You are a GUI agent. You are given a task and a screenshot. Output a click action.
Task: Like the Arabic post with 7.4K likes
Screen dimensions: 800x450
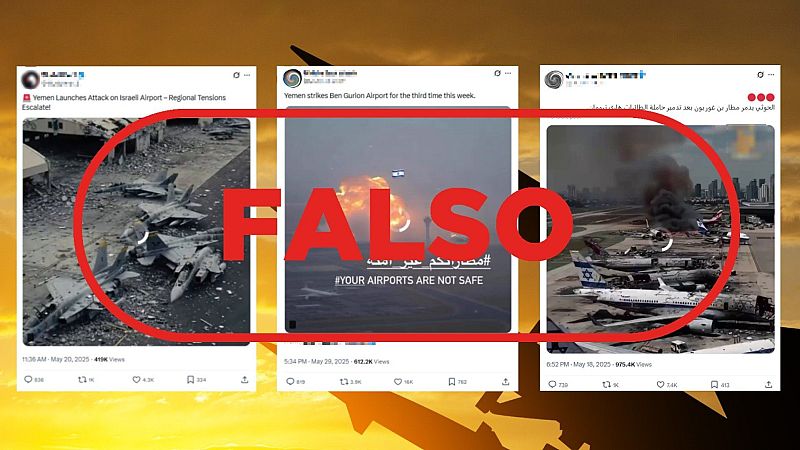[x=660, y=385]
